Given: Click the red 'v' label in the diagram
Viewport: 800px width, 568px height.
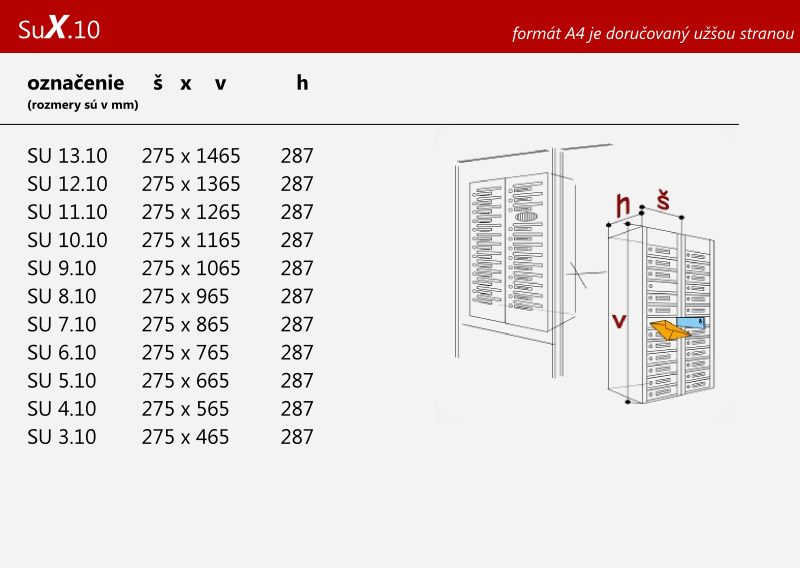Looking at the screenshot, I should pyautogui.click(x=619, y=321).
